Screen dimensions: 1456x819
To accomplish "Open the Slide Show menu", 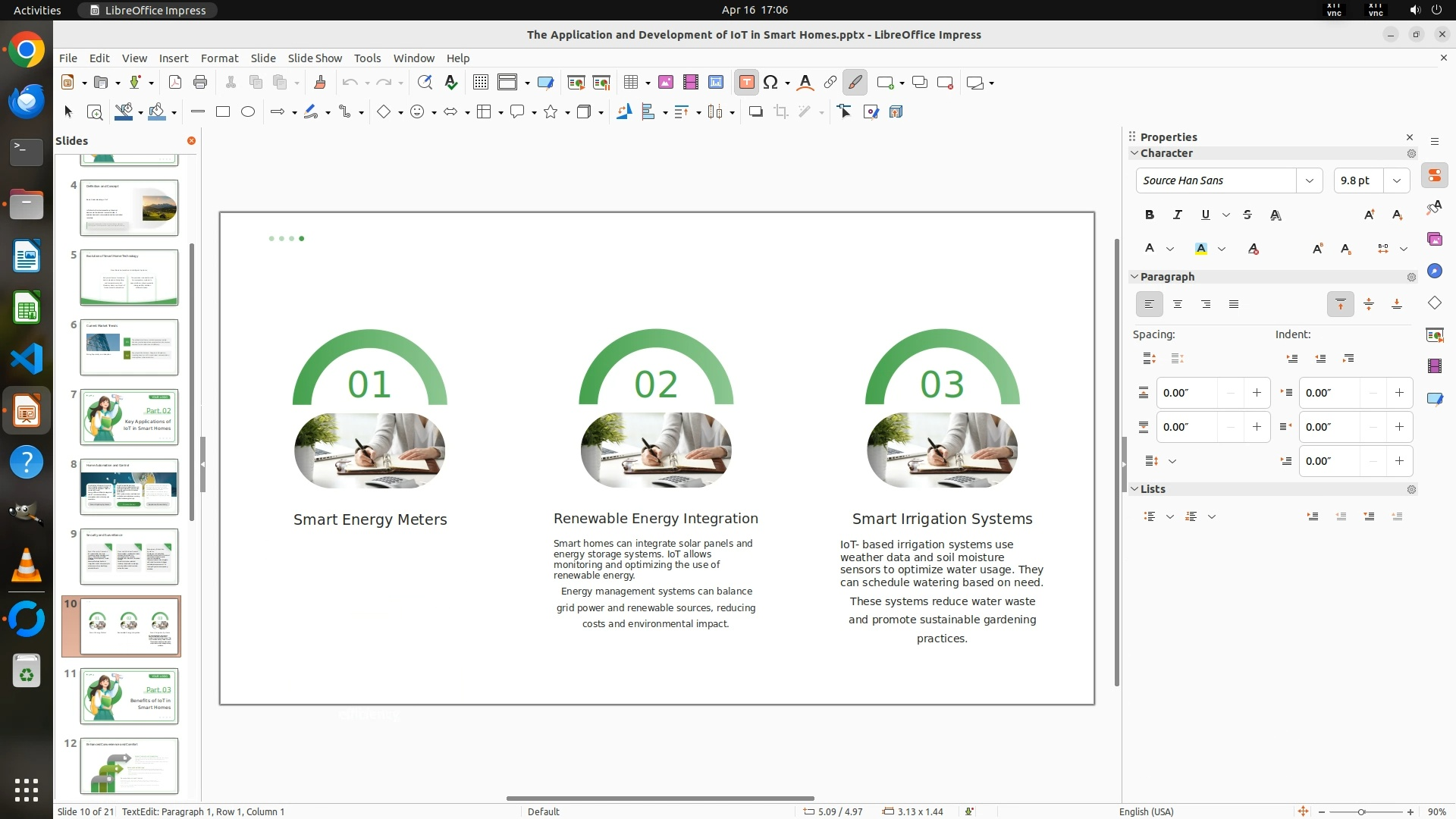I will (315, 58).
